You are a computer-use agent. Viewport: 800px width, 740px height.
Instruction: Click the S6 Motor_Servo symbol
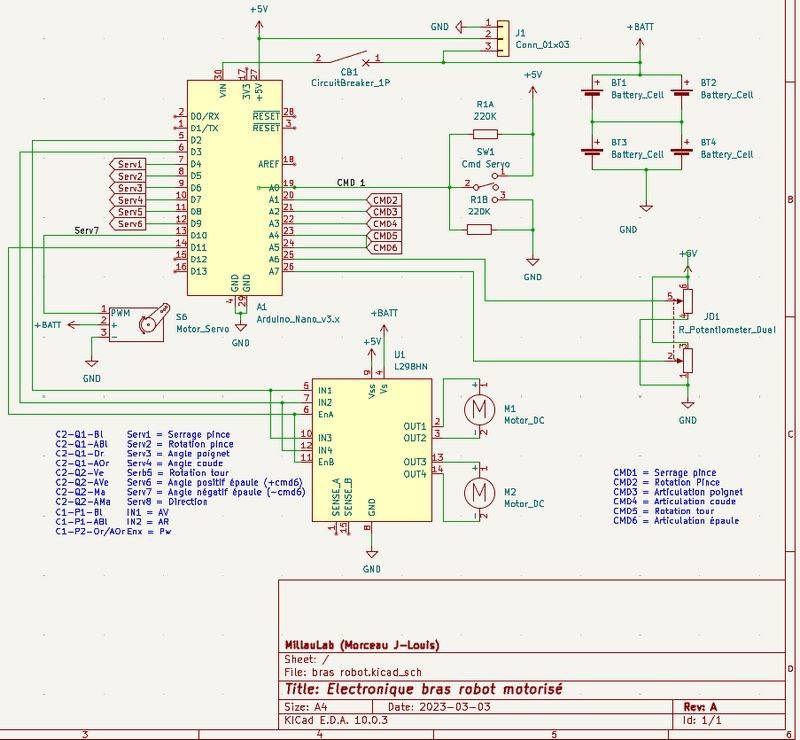coord(137,323)
